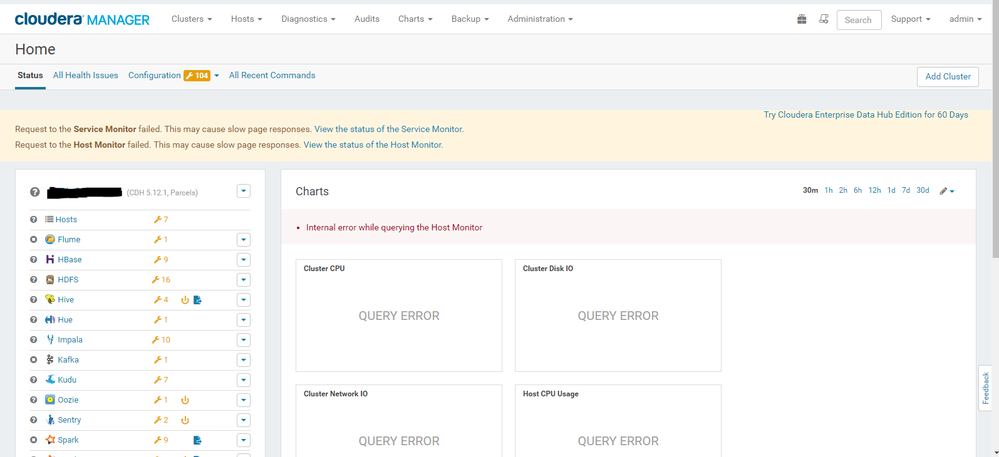Click Spark client configuration deploy icon
The height and width of the screenshot is (457, 999).
(x=198, y=440)
